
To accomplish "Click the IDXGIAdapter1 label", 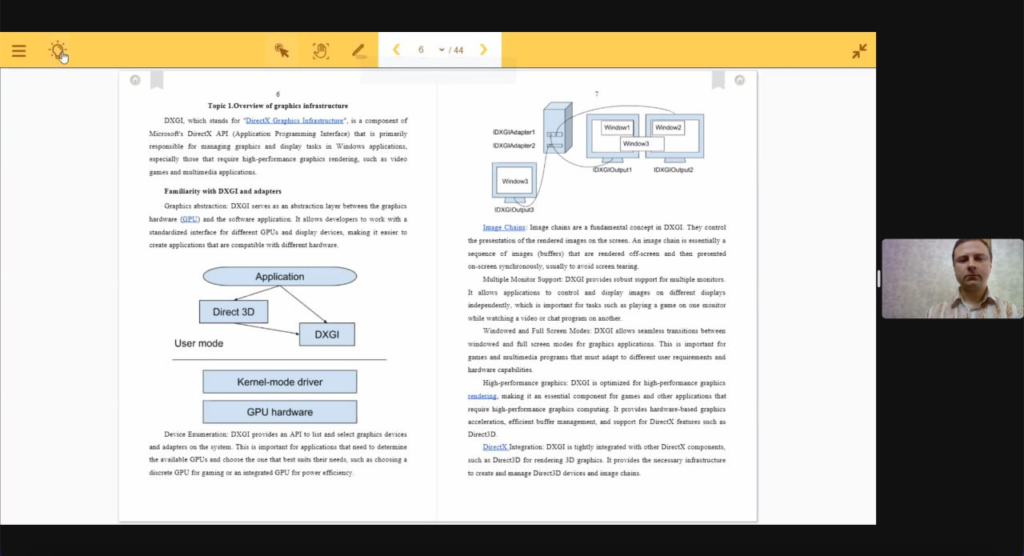I will tap(514, 132).
